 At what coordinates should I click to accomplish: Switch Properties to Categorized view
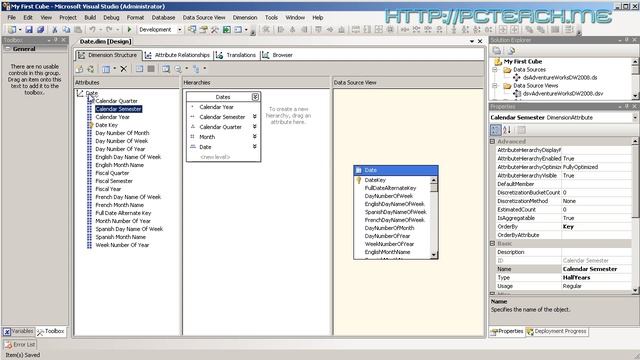[x=495, y=130]
